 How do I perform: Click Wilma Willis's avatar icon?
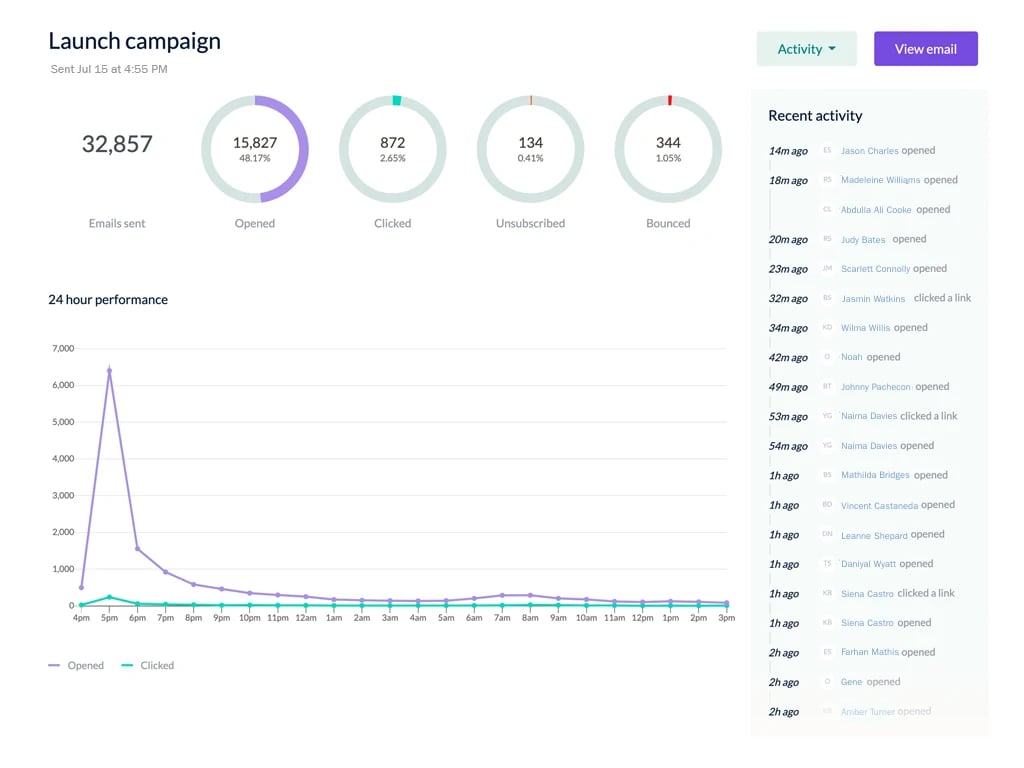(827, 328)
